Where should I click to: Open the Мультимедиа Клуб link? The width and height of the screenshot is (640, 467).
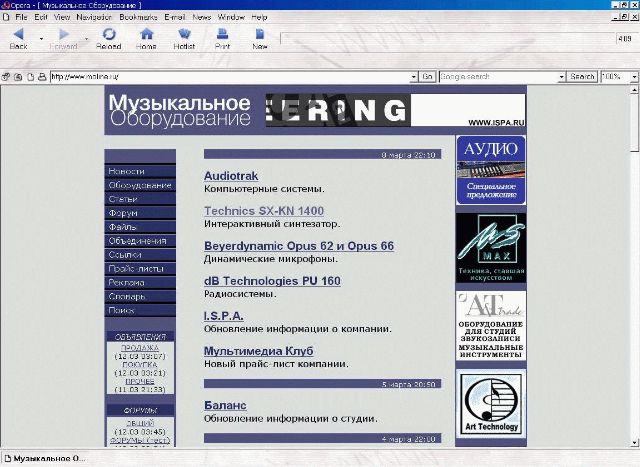(258, 351)
